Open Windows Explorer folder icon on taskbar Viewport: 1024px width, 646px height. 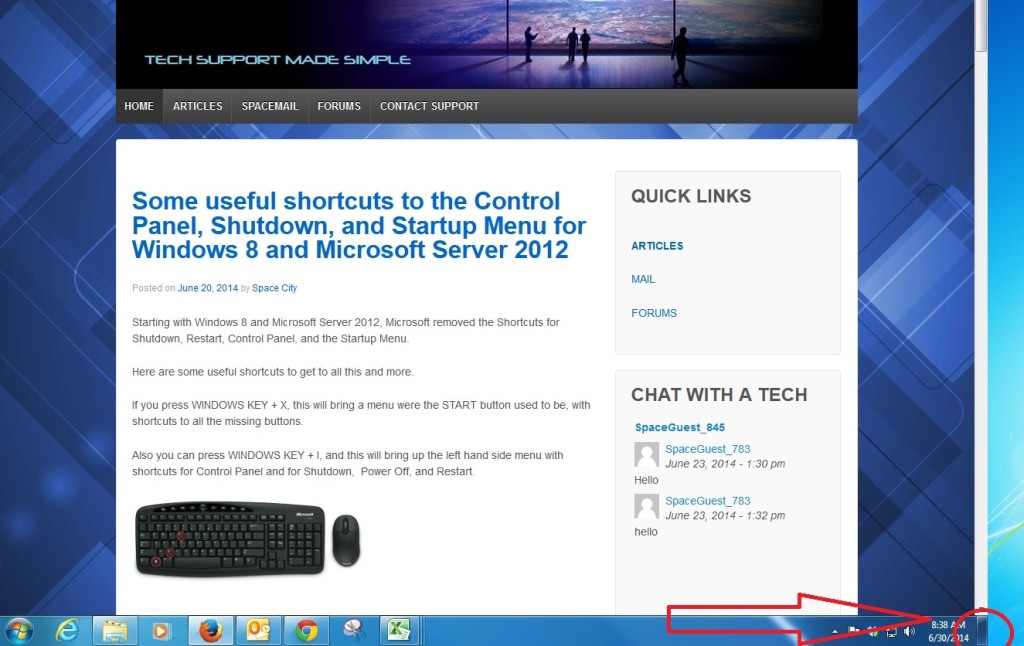(114, 631)
